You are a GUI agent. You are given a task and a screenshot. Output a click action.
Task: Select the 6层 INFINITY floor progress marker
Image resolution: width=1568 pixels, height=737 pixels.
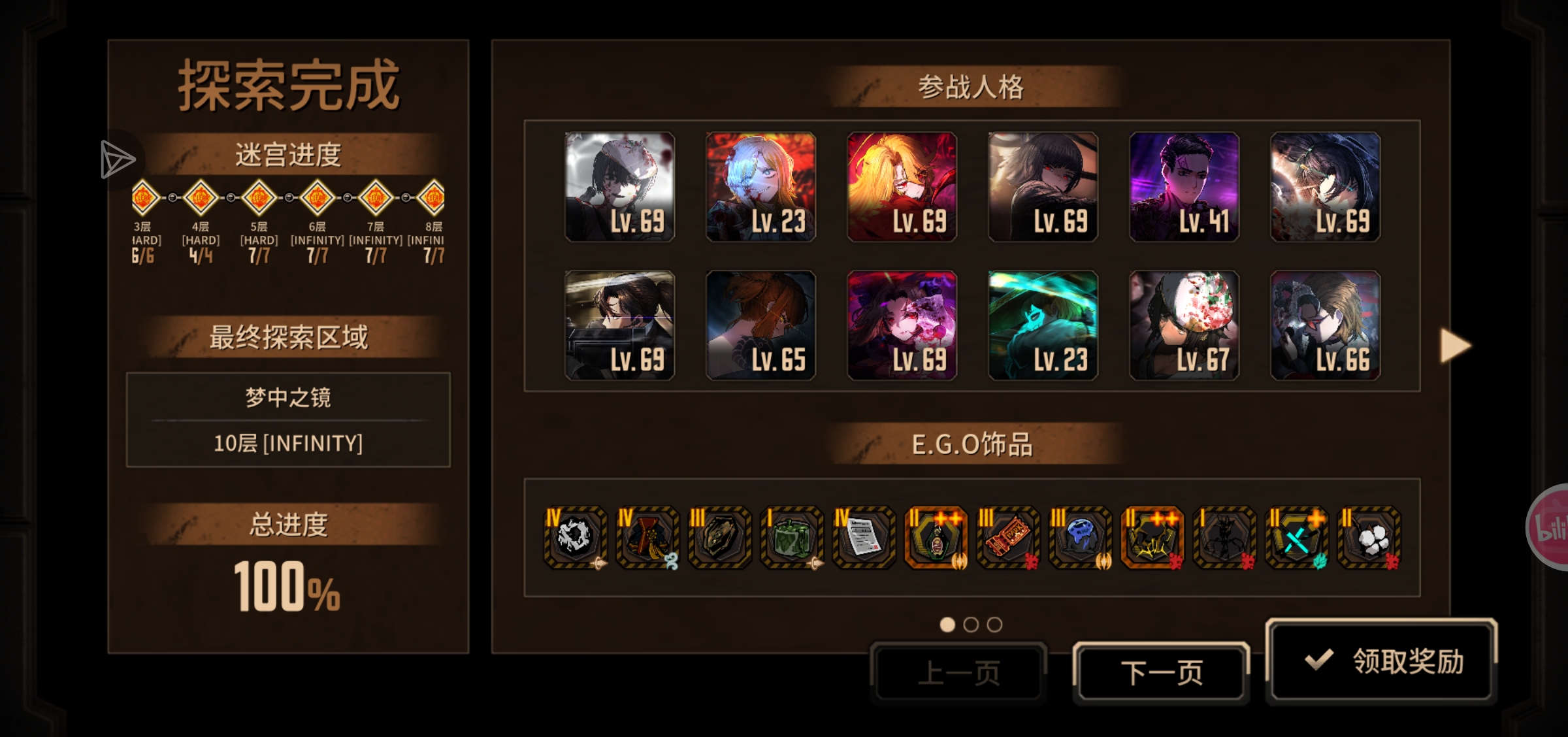pyautogui.click(x=318, y=197)
